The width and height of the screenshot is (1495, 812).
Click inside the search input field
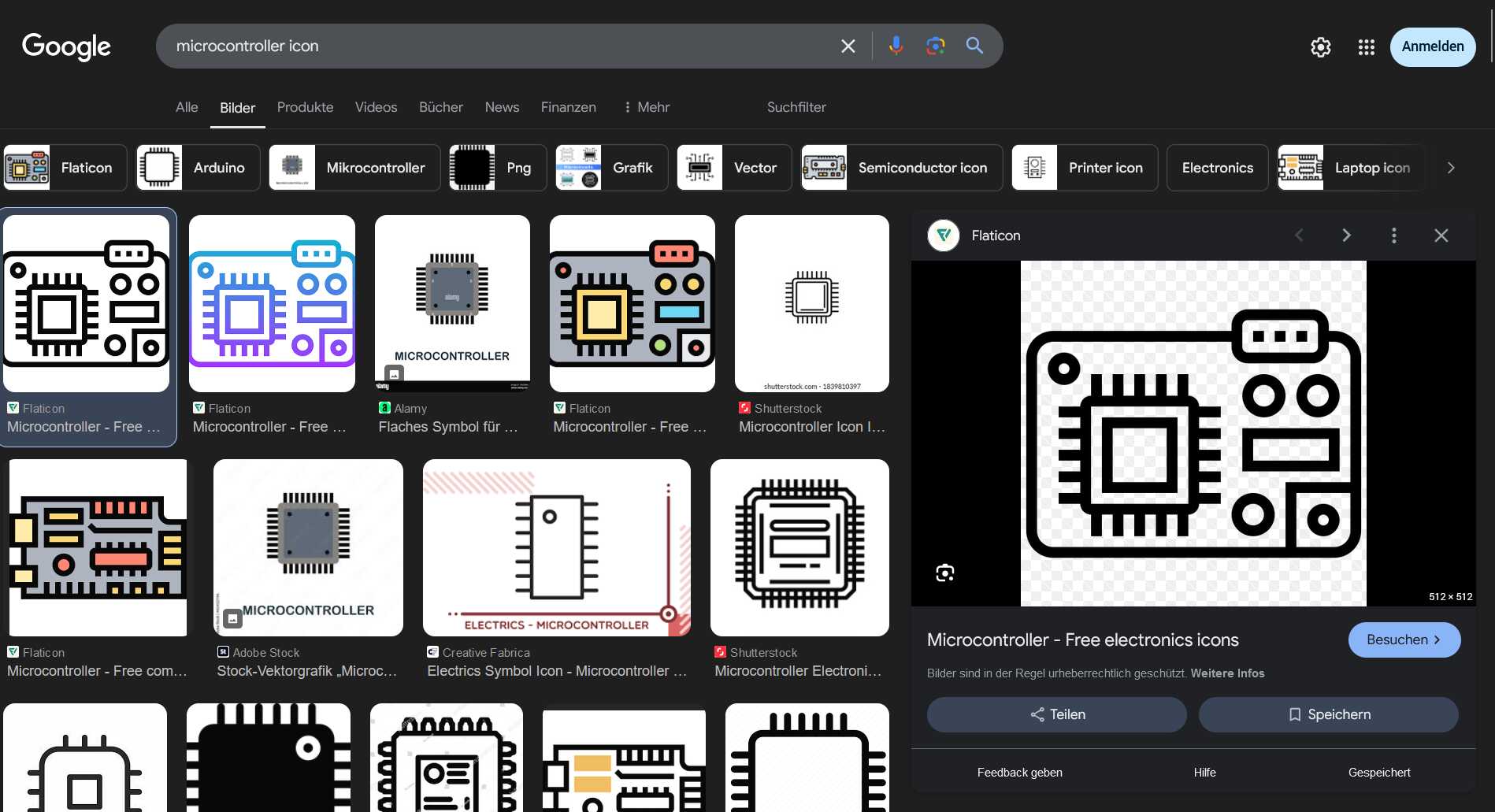click(x=473, y=46)
